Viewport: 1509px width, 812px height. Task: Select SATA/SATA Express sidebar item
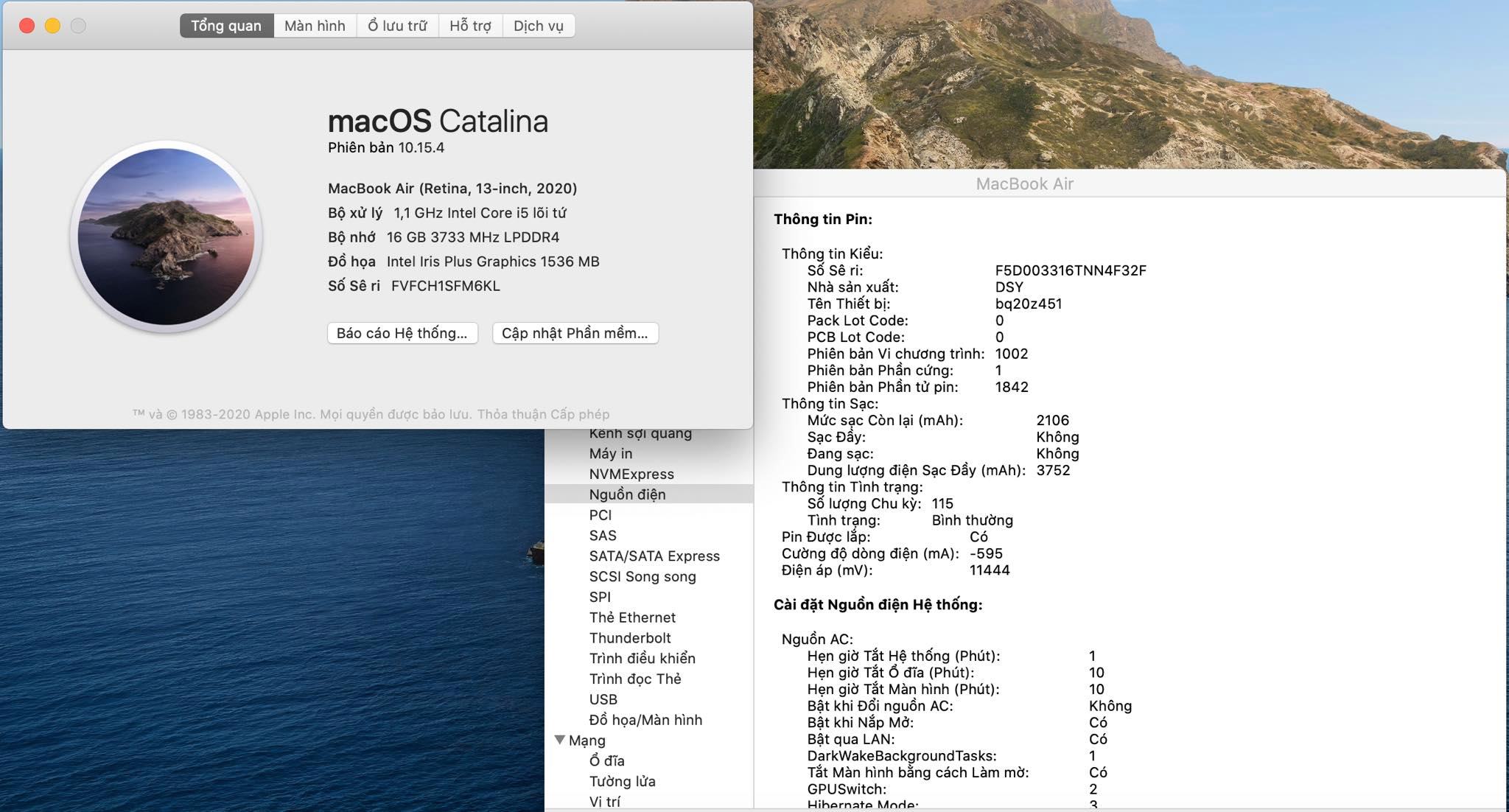coord(654,556)
